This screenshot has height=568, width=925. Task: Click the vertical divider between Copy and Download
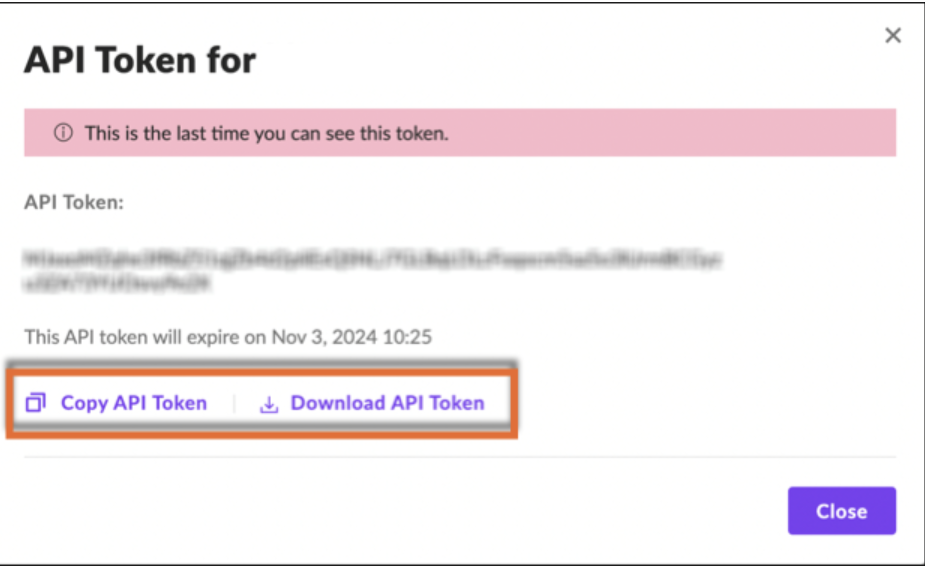pos(233,404)
